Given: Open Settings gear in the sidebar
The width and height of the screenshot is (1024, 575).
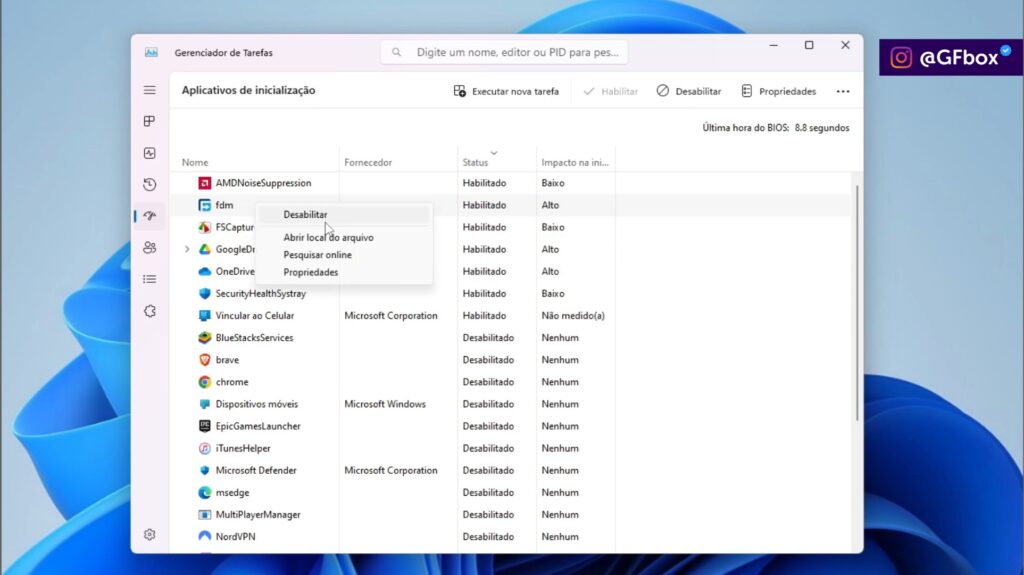Looking at the screenshot, I should 150,534.
